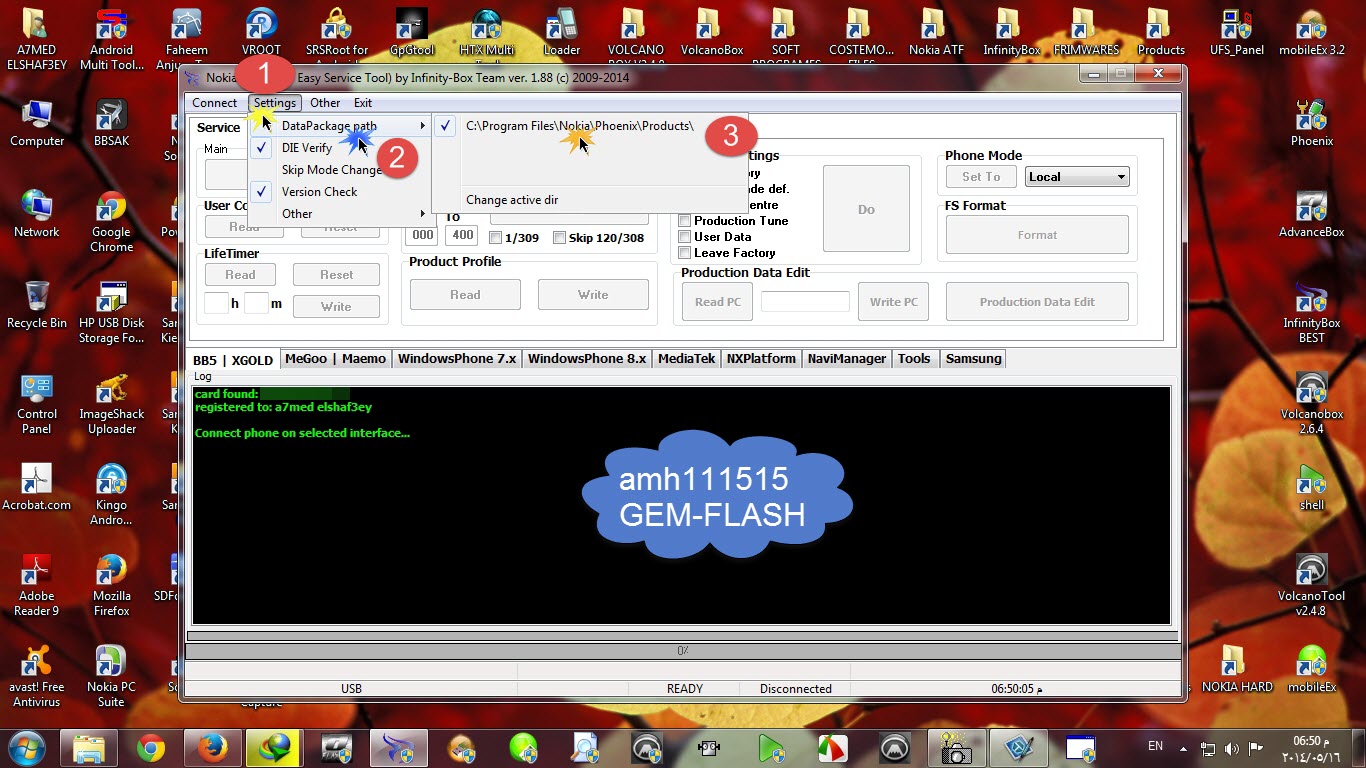Click the Write PC button

[x=893, y=302]
